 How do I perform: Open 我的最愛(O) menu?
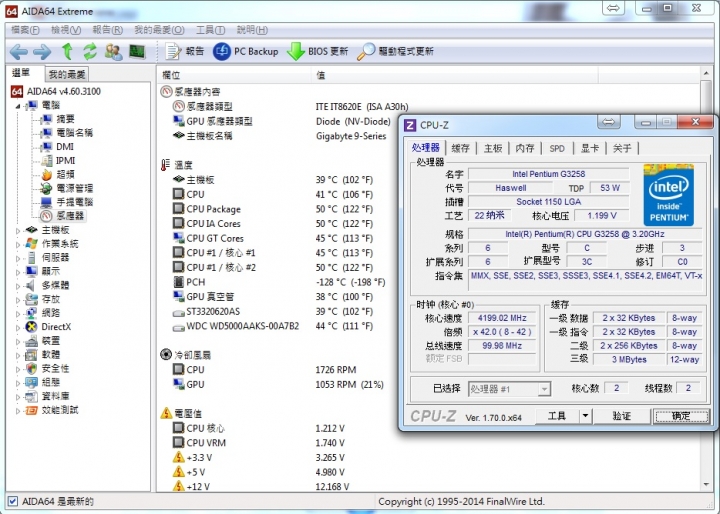[159, 30]
